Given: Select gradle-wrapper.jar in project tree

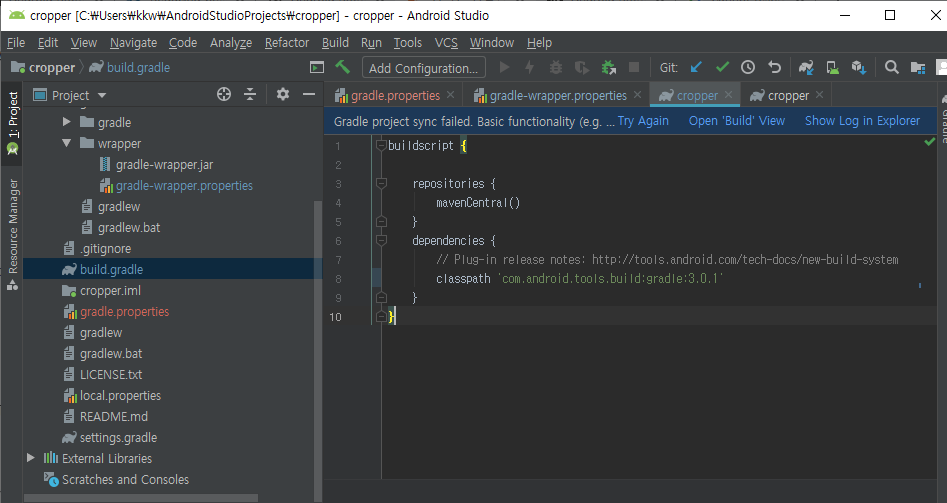Looking at the screenshot, I should click(164, 164).
